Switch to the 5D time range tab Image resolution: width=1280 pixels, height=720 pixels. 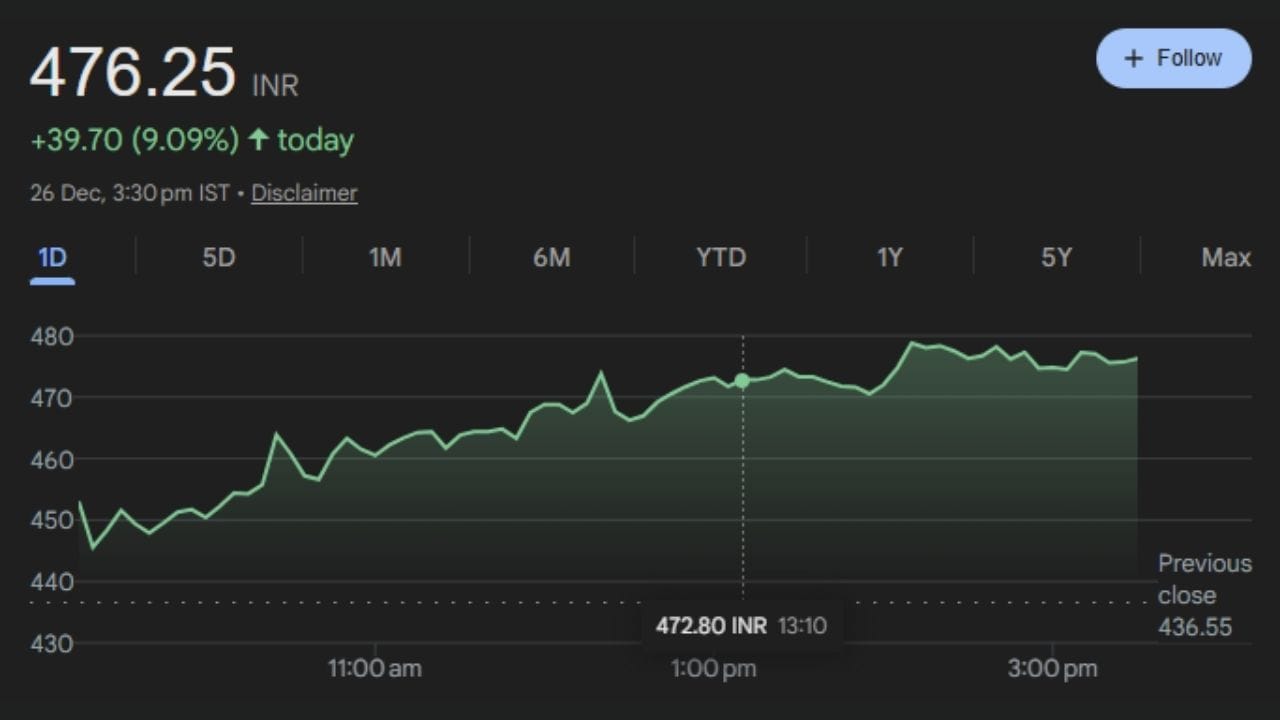click(x=218, y=258)
